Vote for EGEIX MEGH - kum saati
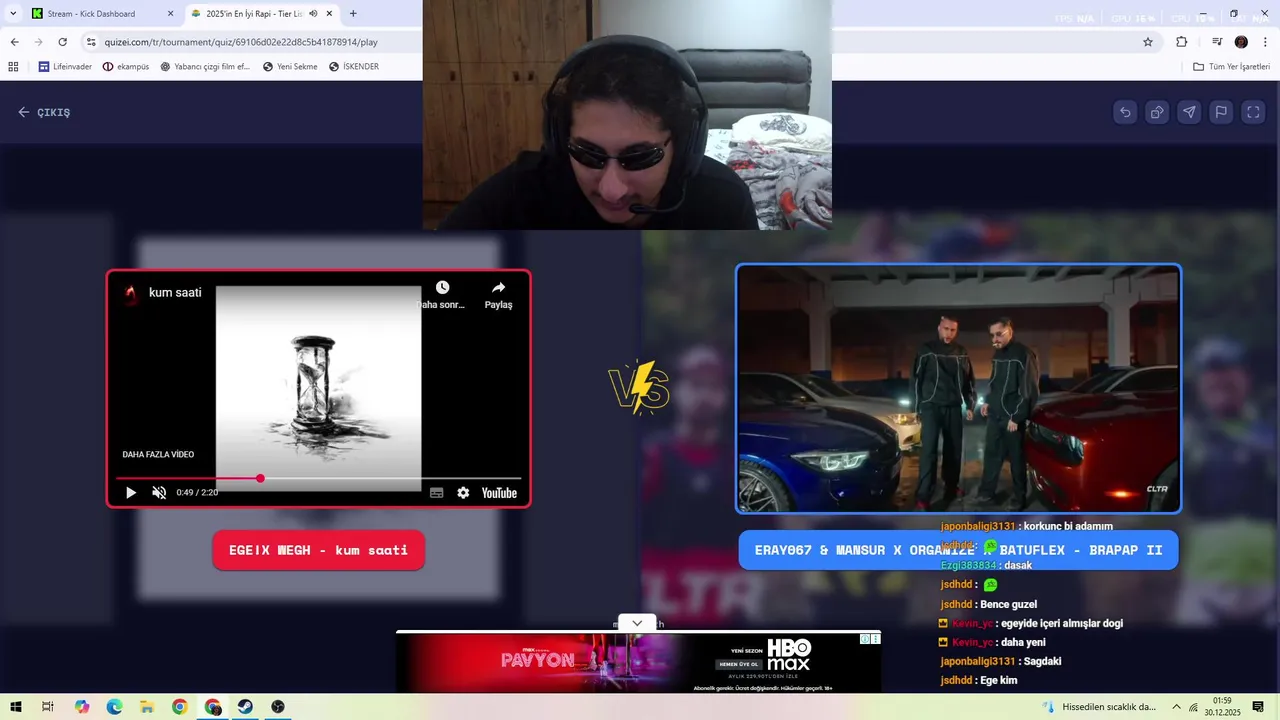Viewport: 1280px width, 720px height. pyautogui.click(x=318, y=550)
